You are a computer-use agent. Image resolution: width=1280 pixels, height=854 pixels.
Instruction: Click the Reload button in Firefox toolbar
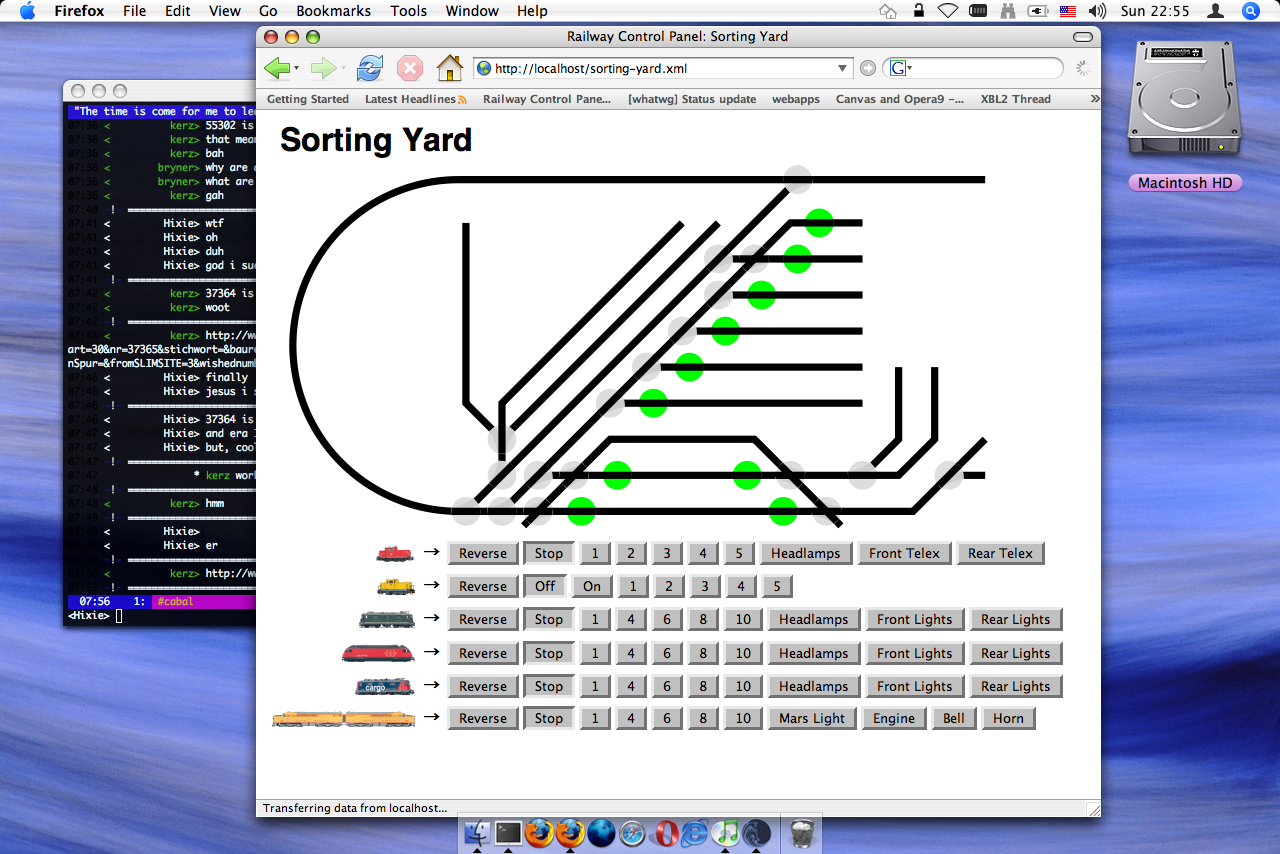coord(369,68)
